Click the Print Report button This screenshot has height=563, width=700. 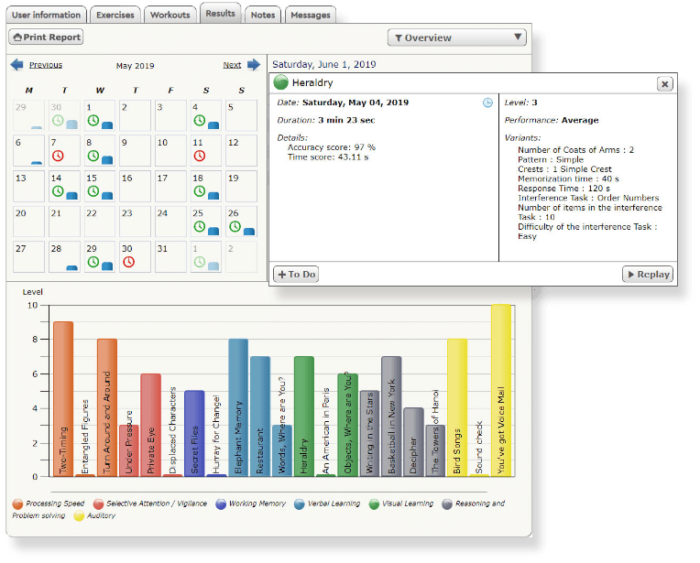pos(46,37)
